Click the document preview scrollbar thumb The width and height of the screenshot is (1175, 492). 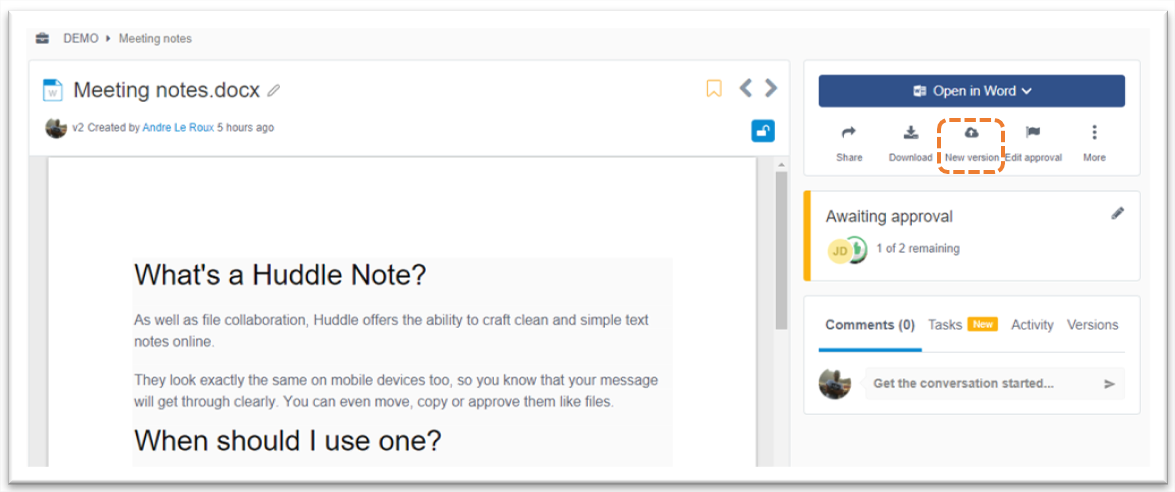tap(781, 250)
